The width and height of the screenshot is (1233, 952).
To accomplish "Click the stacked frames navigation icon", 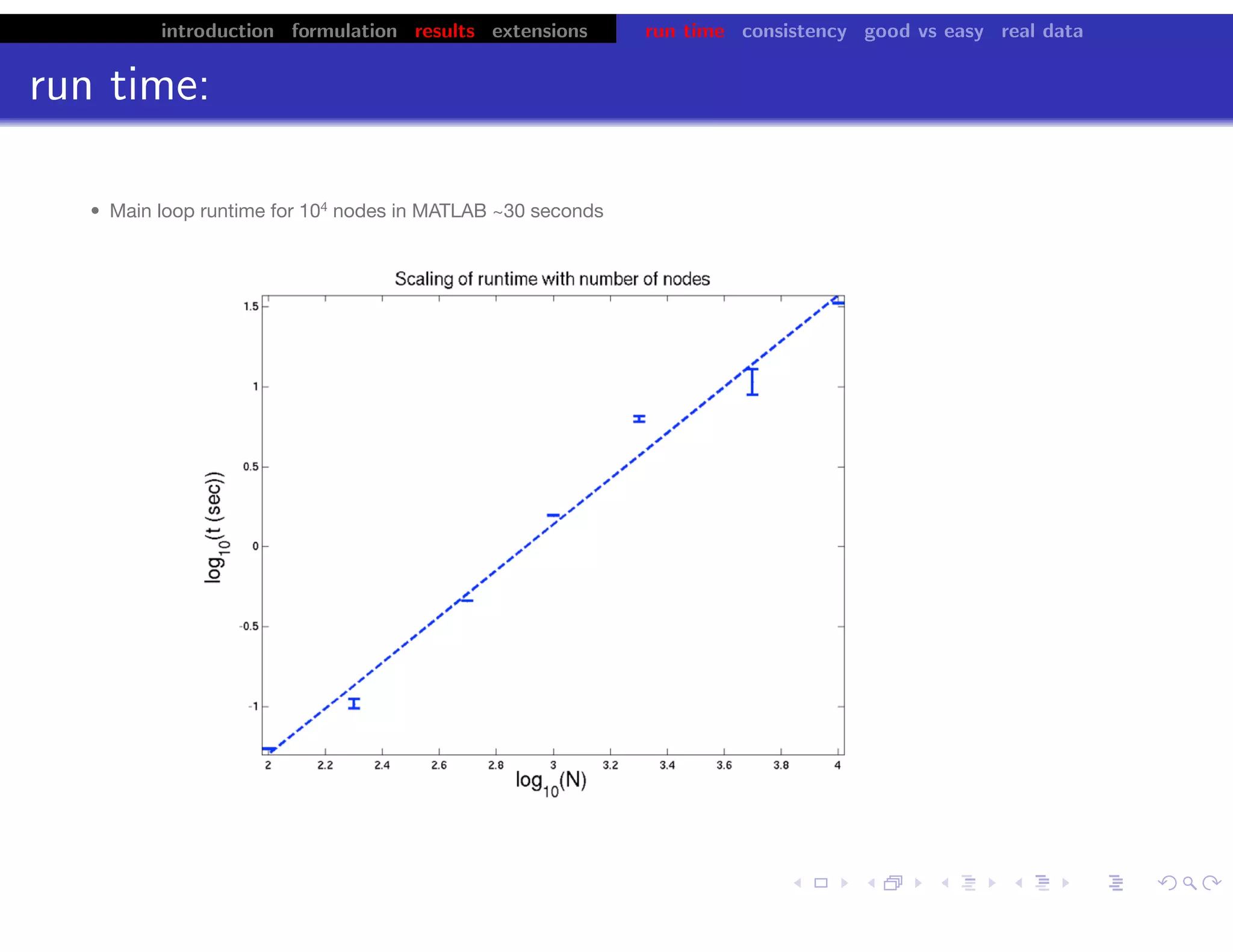I will pyautogui.click(x=893, y=883).
